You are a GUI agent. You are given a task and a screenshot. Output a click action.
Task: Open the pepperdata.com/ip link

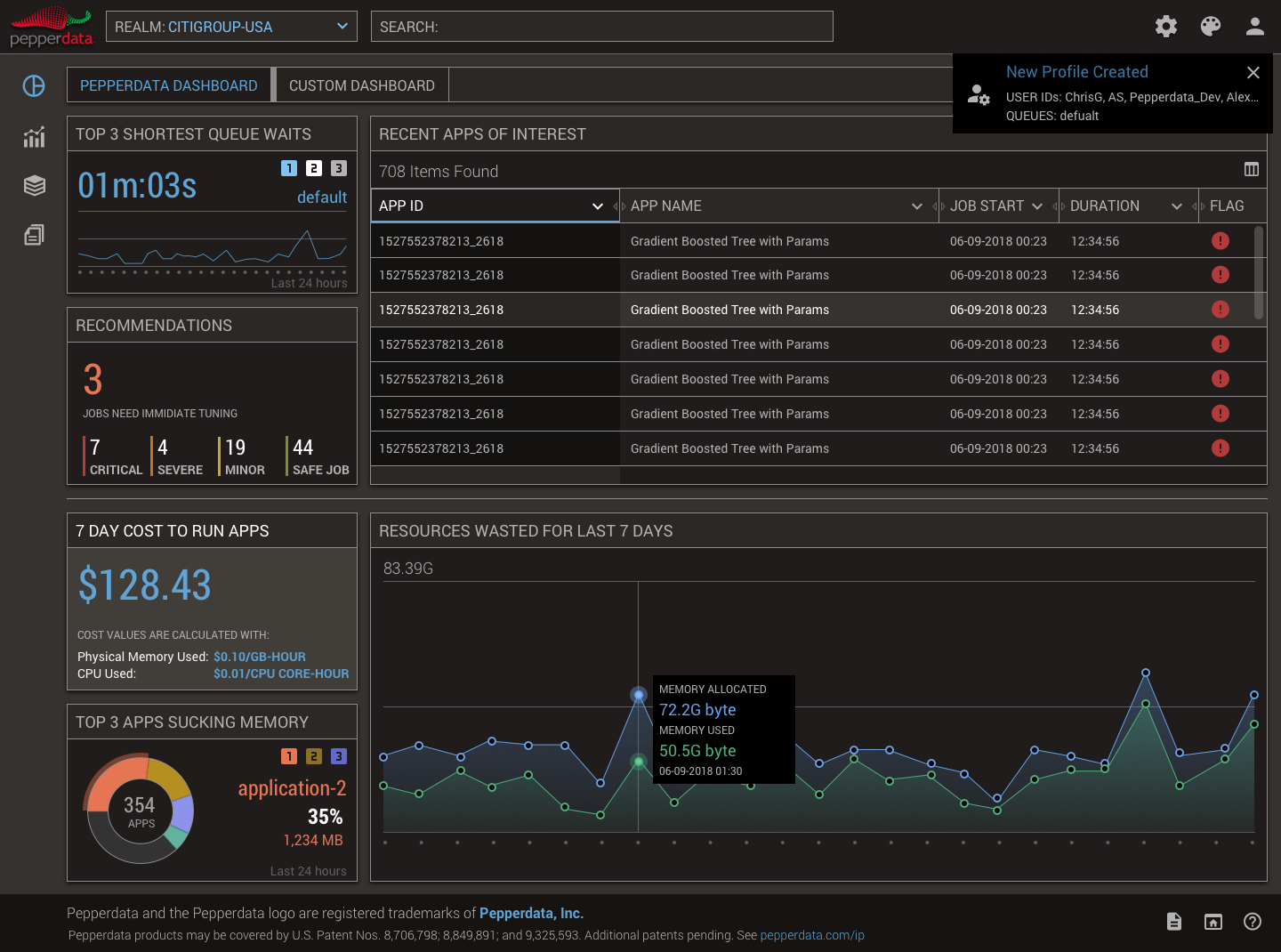click(812, 936)
